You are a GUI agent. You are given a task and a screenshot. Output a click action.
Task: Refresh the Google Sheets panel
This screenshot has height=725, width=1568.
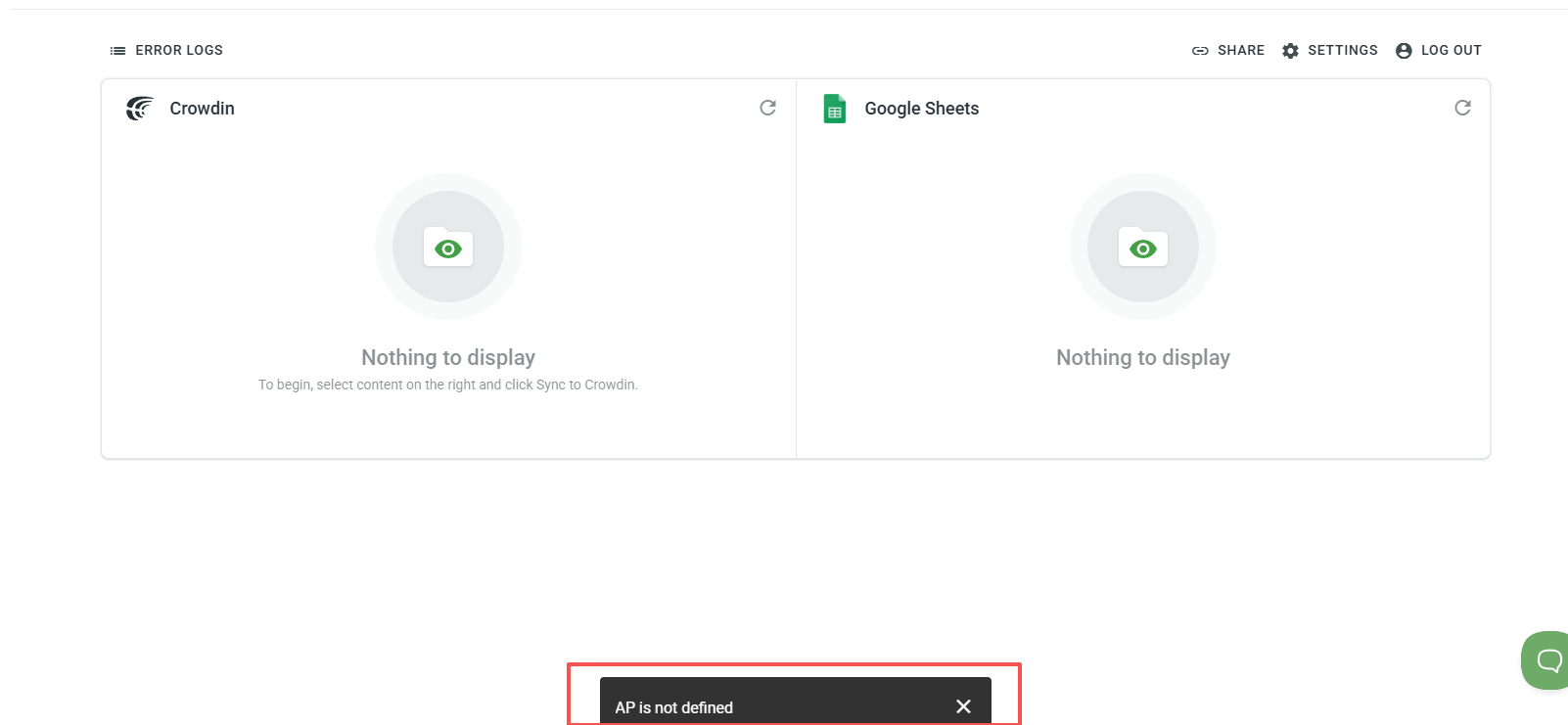pyautogui.click(x=1462, y=108)
